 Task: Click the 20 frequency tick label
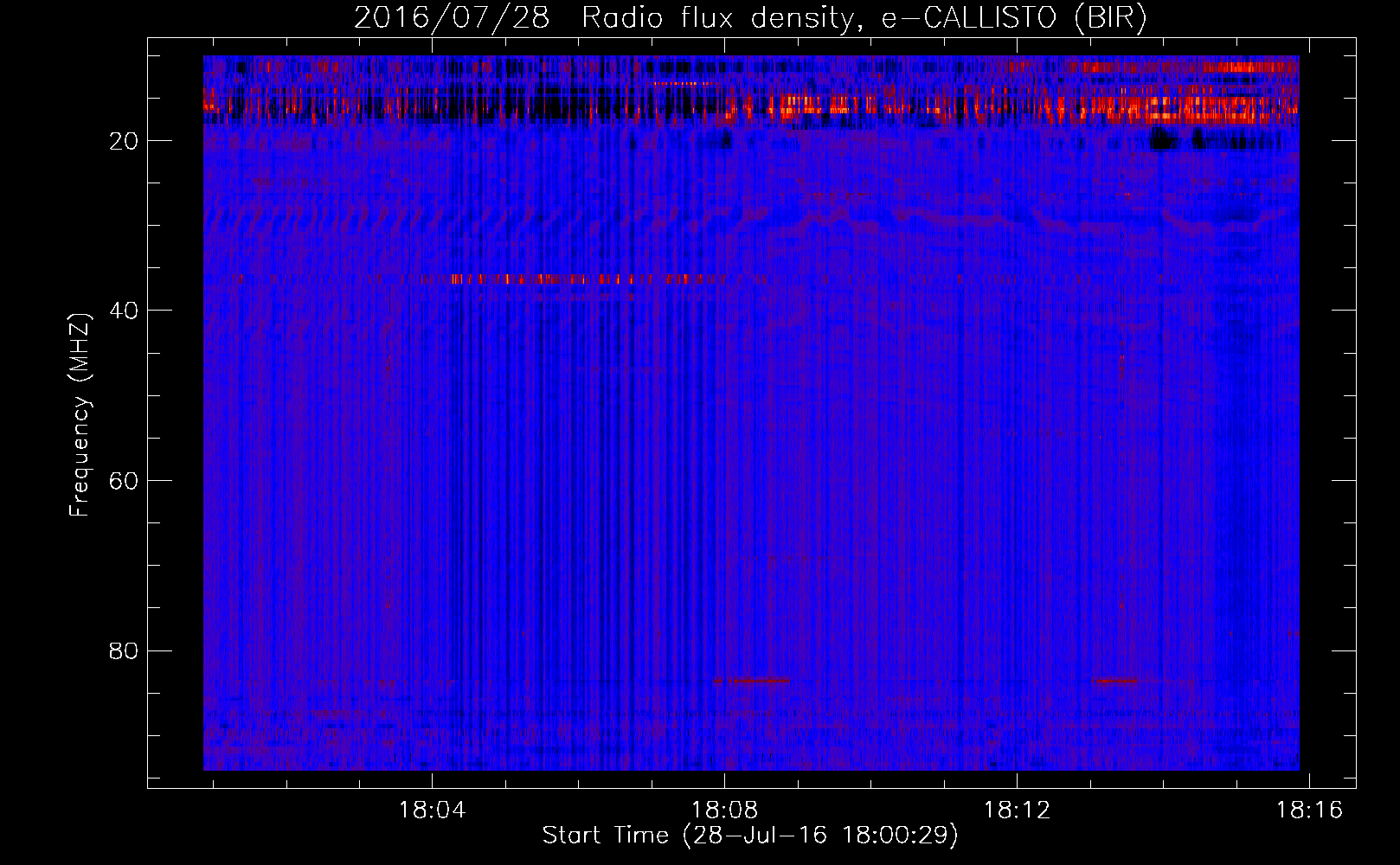click(x=124, y=141)
